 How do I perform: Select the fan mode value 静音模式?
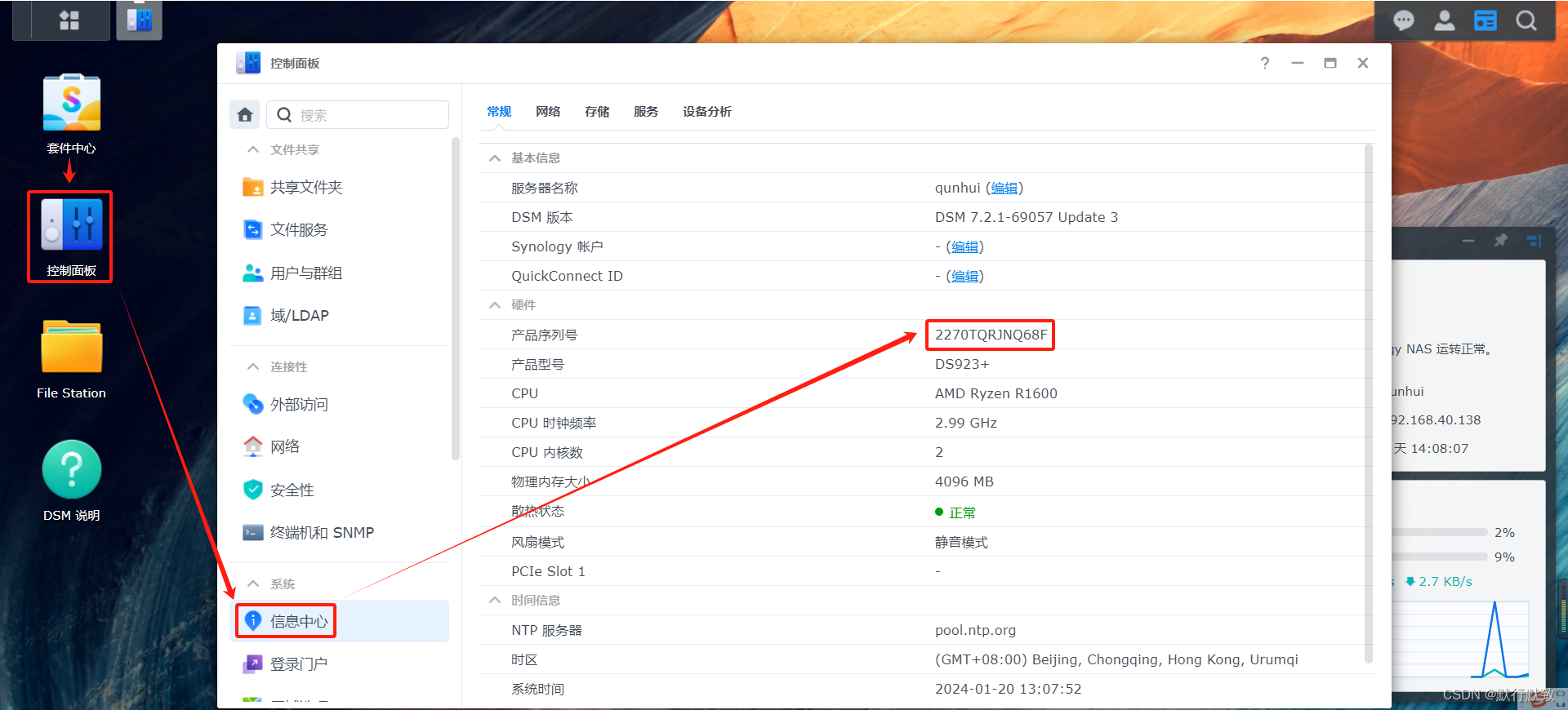tap(961, 543)
